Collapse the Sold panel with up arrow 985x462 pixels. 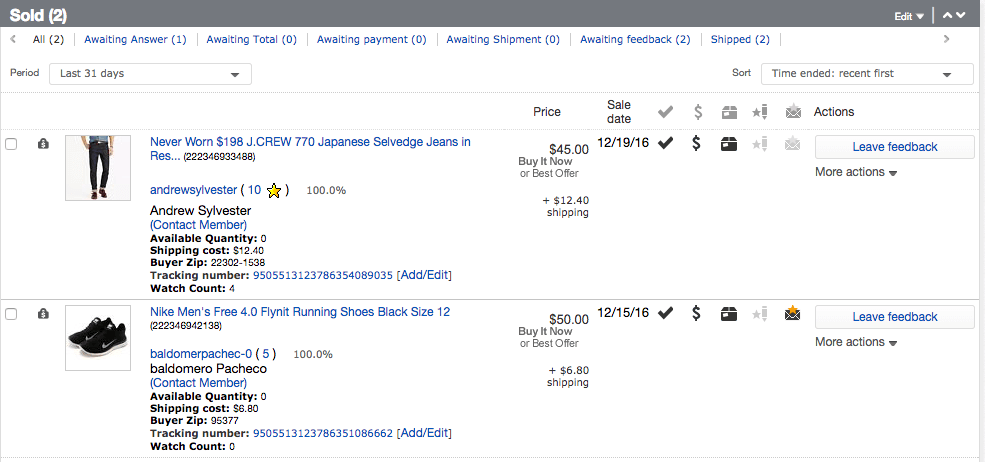(948, 15)
